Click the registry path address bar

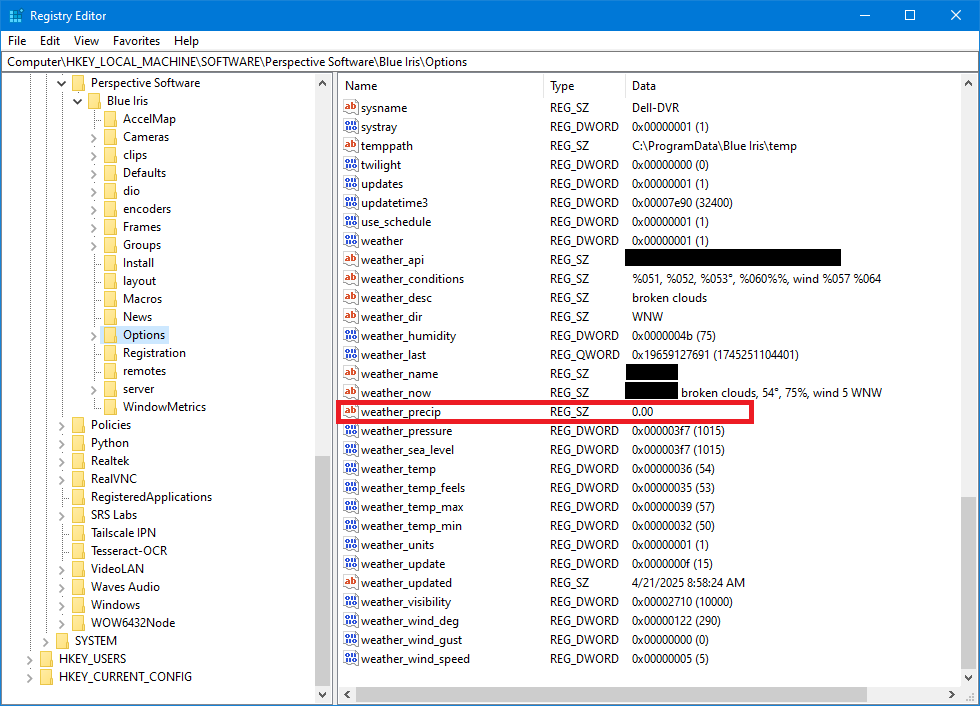coord(490,62)
